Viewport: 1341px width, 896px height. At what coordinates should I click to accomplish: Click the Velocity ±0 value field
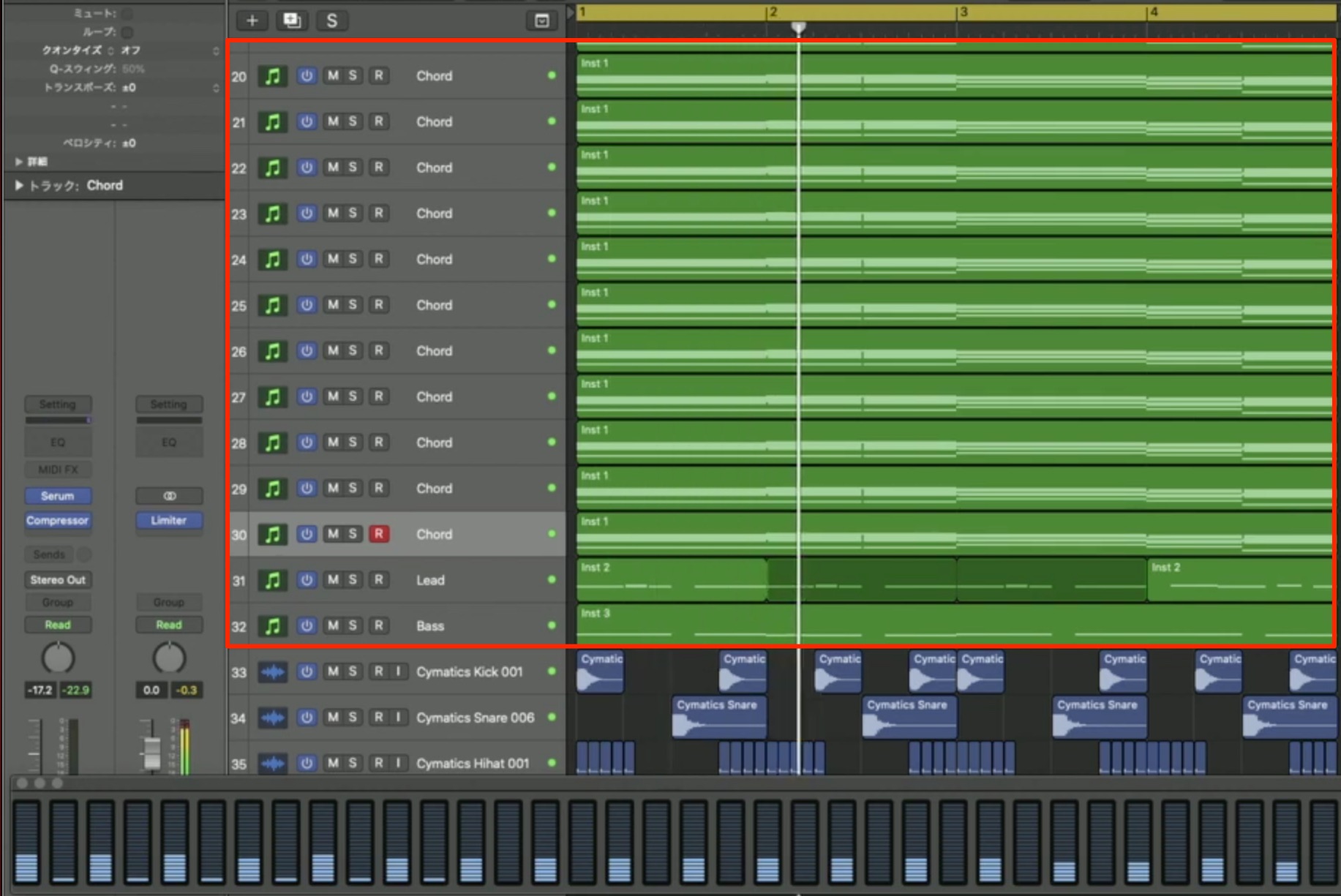129,143
